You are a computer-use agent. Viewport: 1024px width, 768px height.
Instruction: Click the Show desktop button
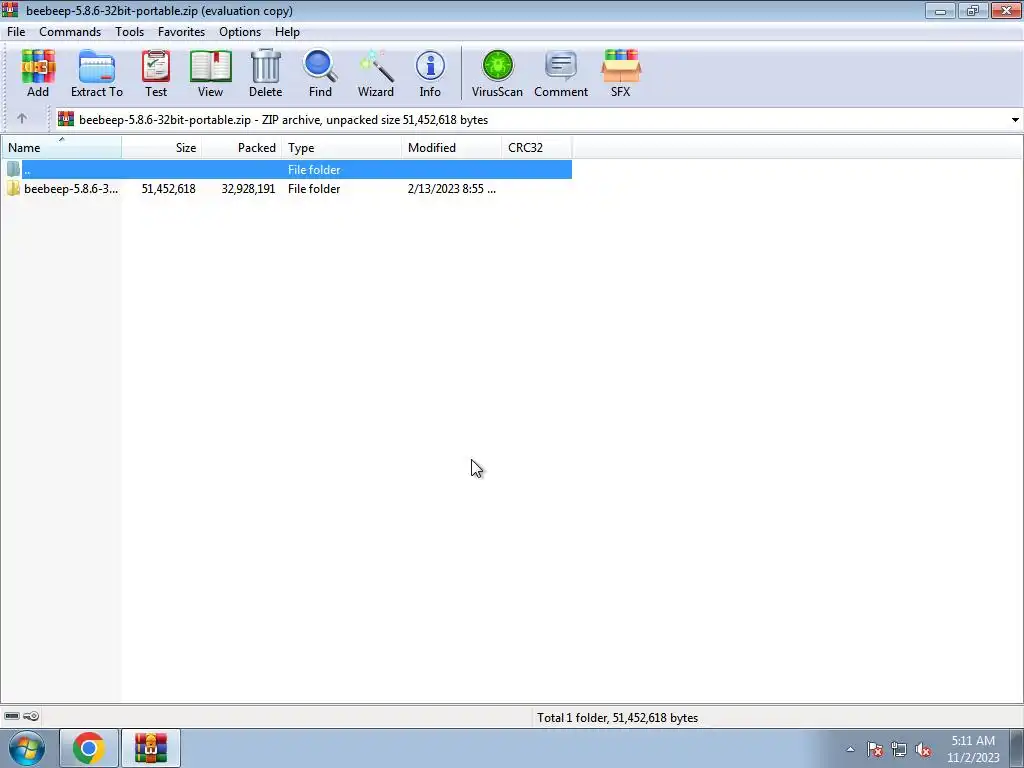tap(1017, 748)
